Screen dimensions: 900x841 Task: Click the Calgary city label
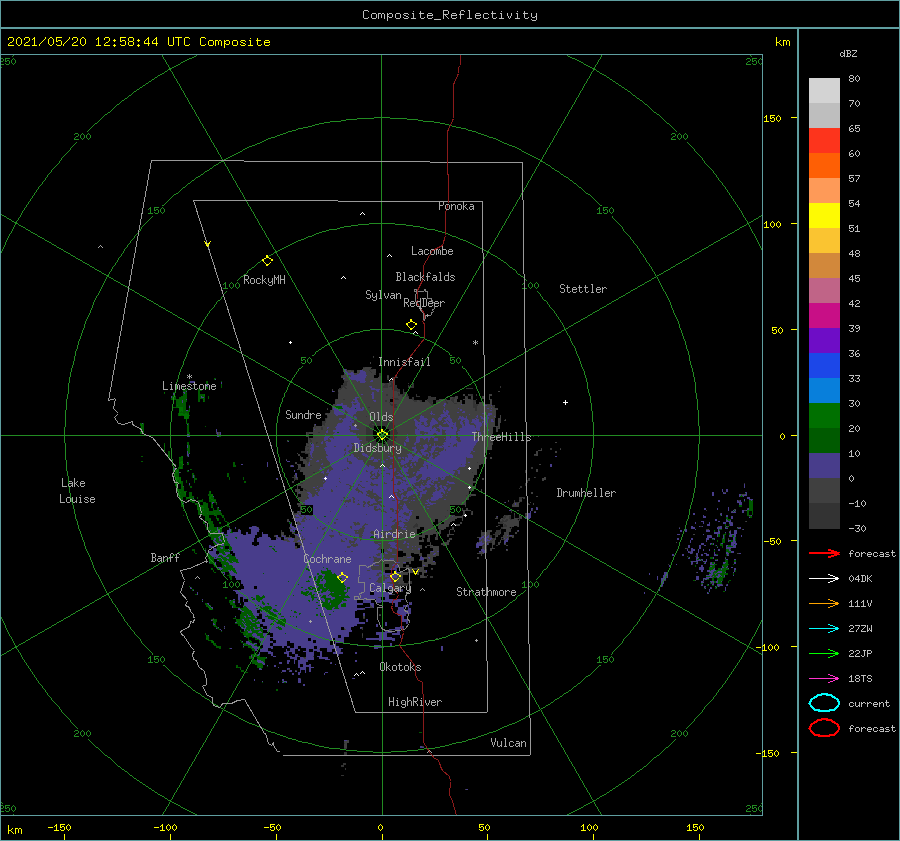coord(390,588)
